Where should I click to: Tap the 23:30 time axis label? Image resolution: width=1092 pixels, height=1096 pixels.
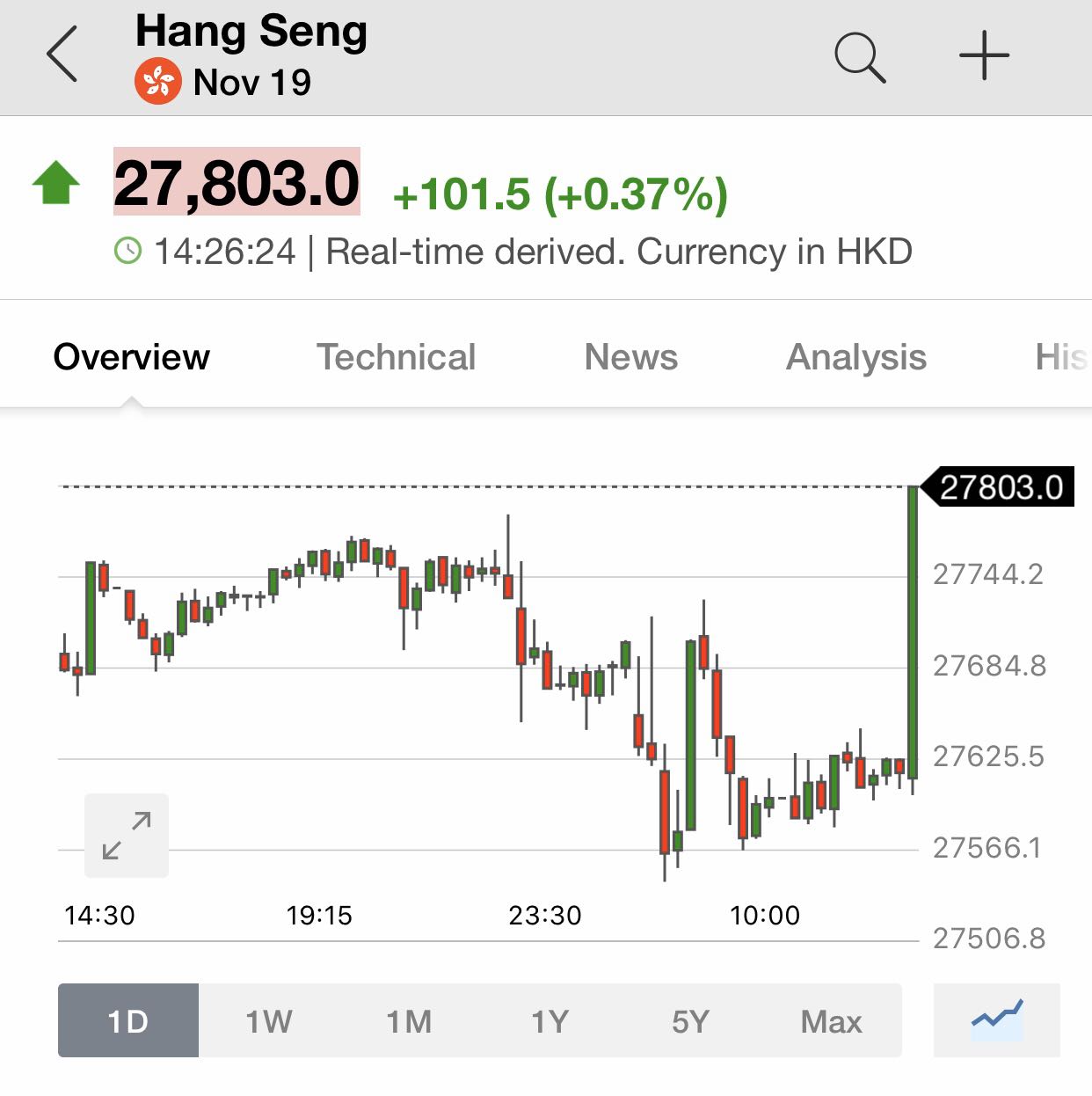(x=545, y=916)
